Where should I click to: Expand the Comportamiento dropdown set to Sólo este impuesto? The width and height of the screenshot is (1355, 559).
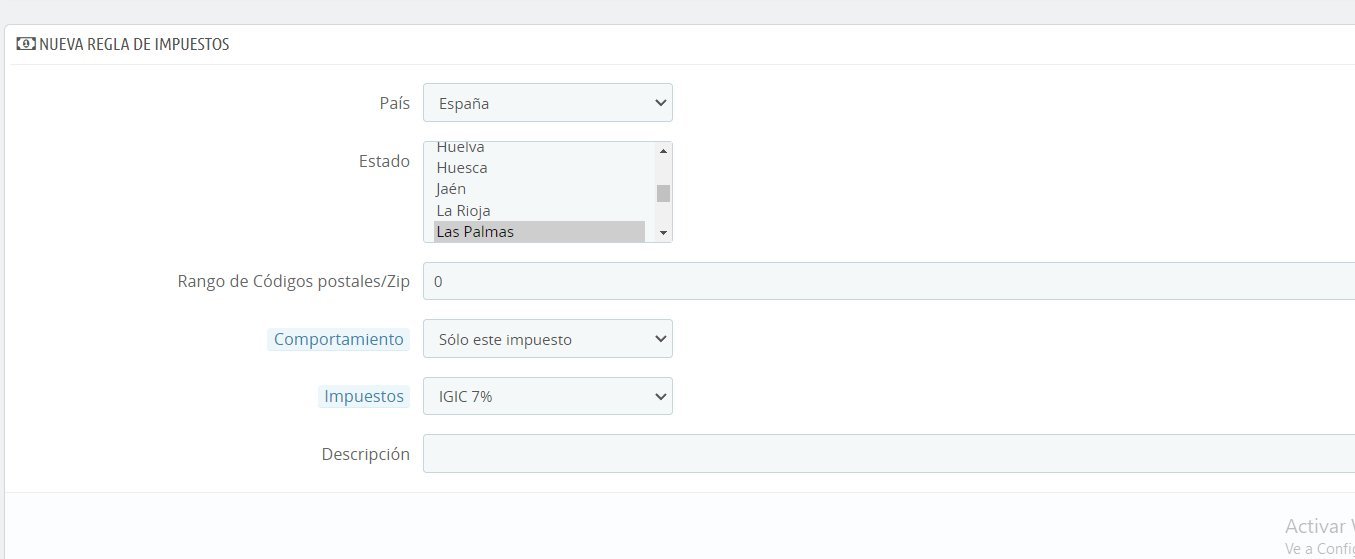point(547,339)
